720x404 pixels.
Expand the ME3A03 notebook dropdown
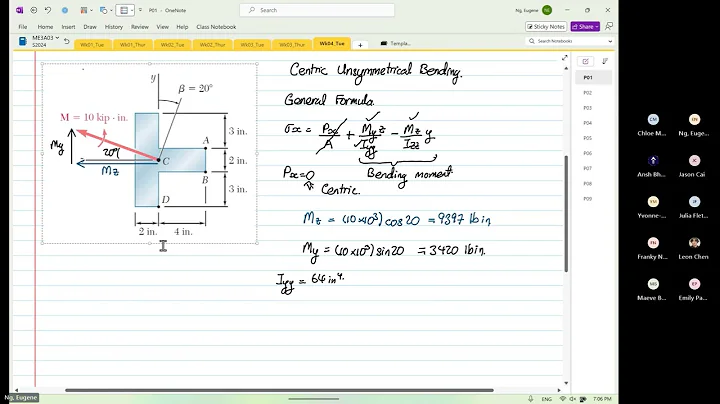click(x=57, y=38)
